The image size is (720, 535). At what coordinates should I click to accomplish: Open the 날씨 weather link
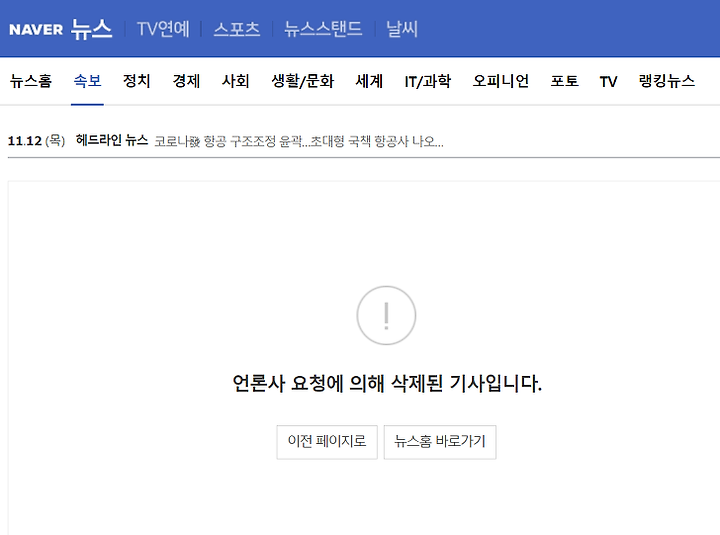click(x=402, y=29)
